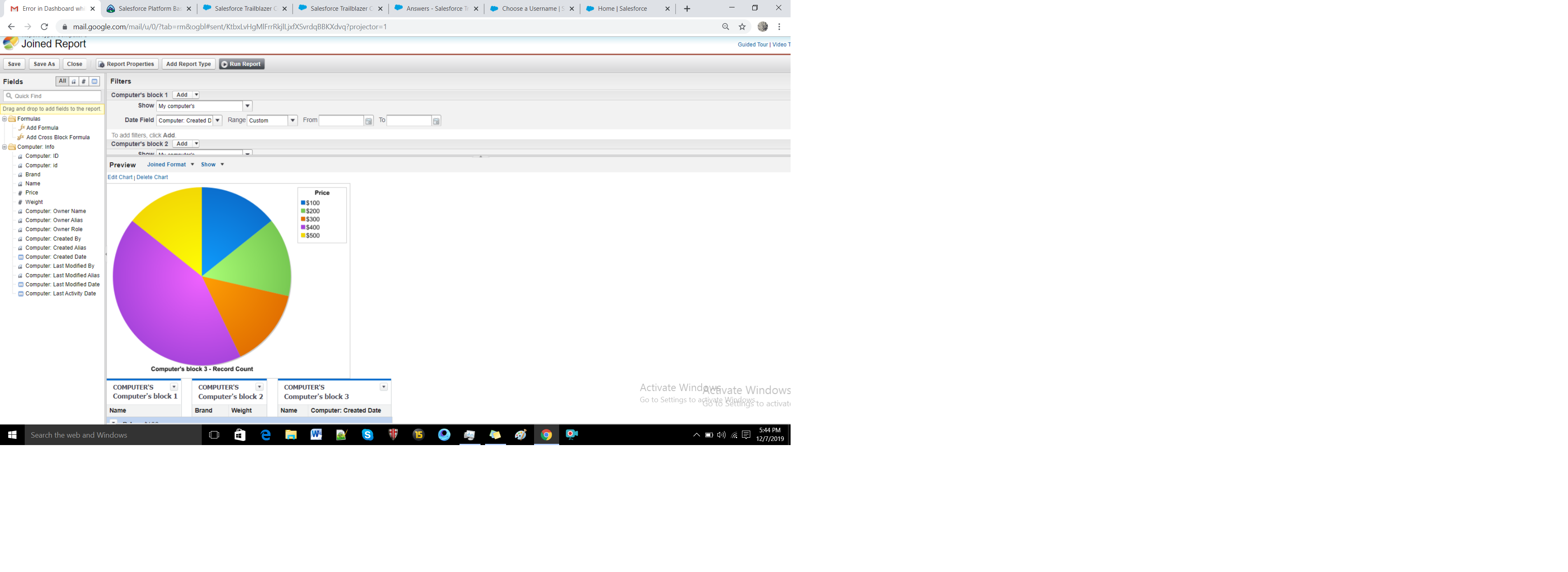Click the Edit Chart link

coord(120,177)
